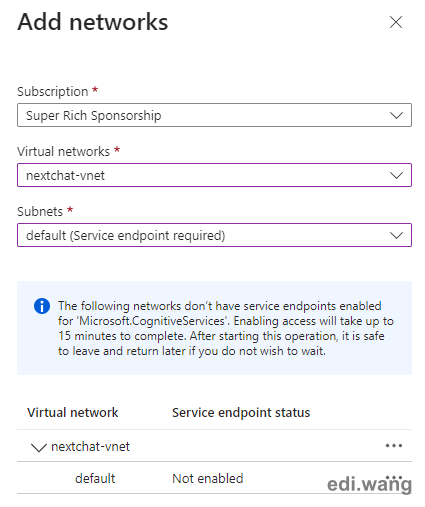This screenshot has width=425, height=507.
Task: Open the Subnets dropdown selector
Action: [214, 235]
